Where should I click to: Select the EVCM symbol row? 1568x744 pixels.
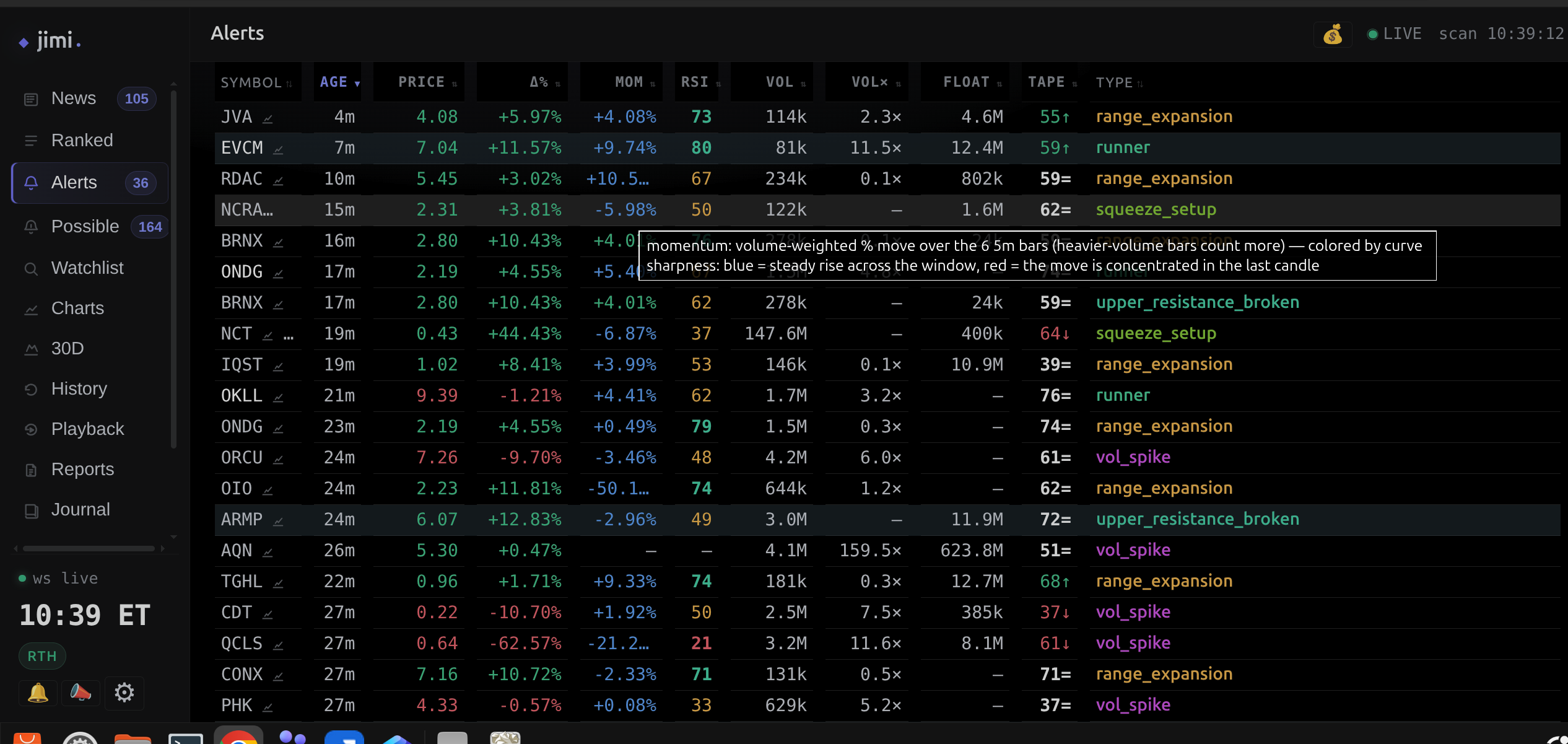click(x=887, y=148)
